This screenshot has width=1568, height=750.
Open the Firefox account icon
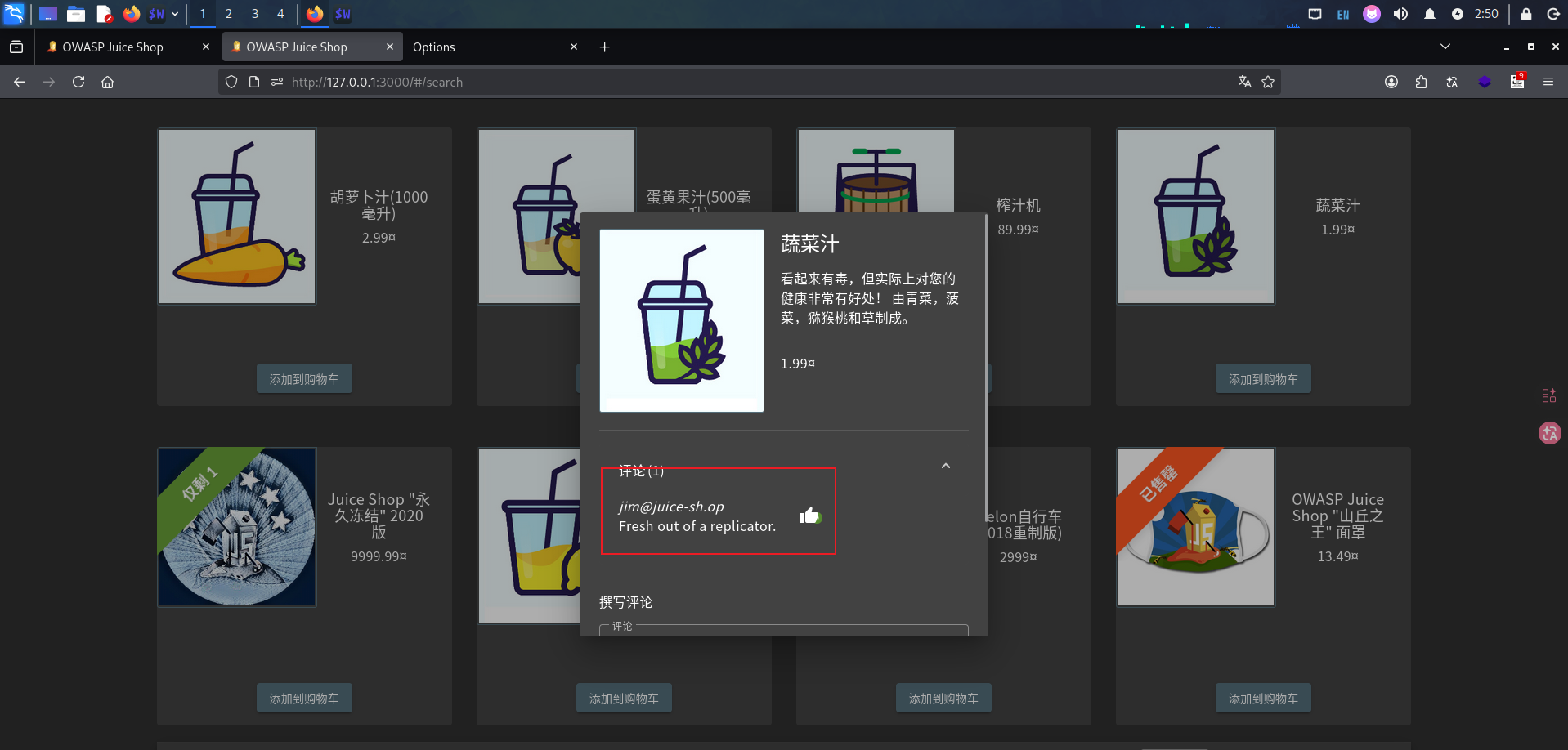click(x=1391, y=82)
